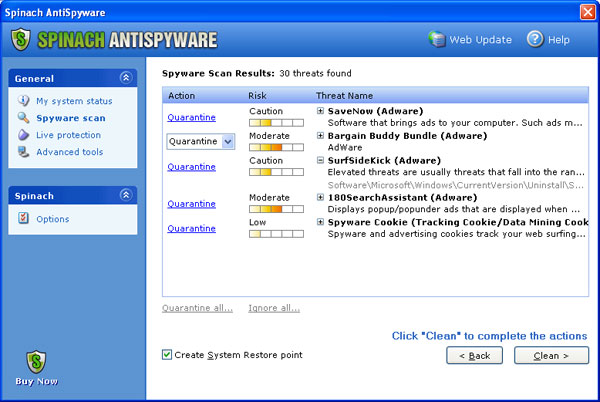Click SaveNow Caution risk meter
This screenshot has width=600, height=402.
(x=276, y=123)
